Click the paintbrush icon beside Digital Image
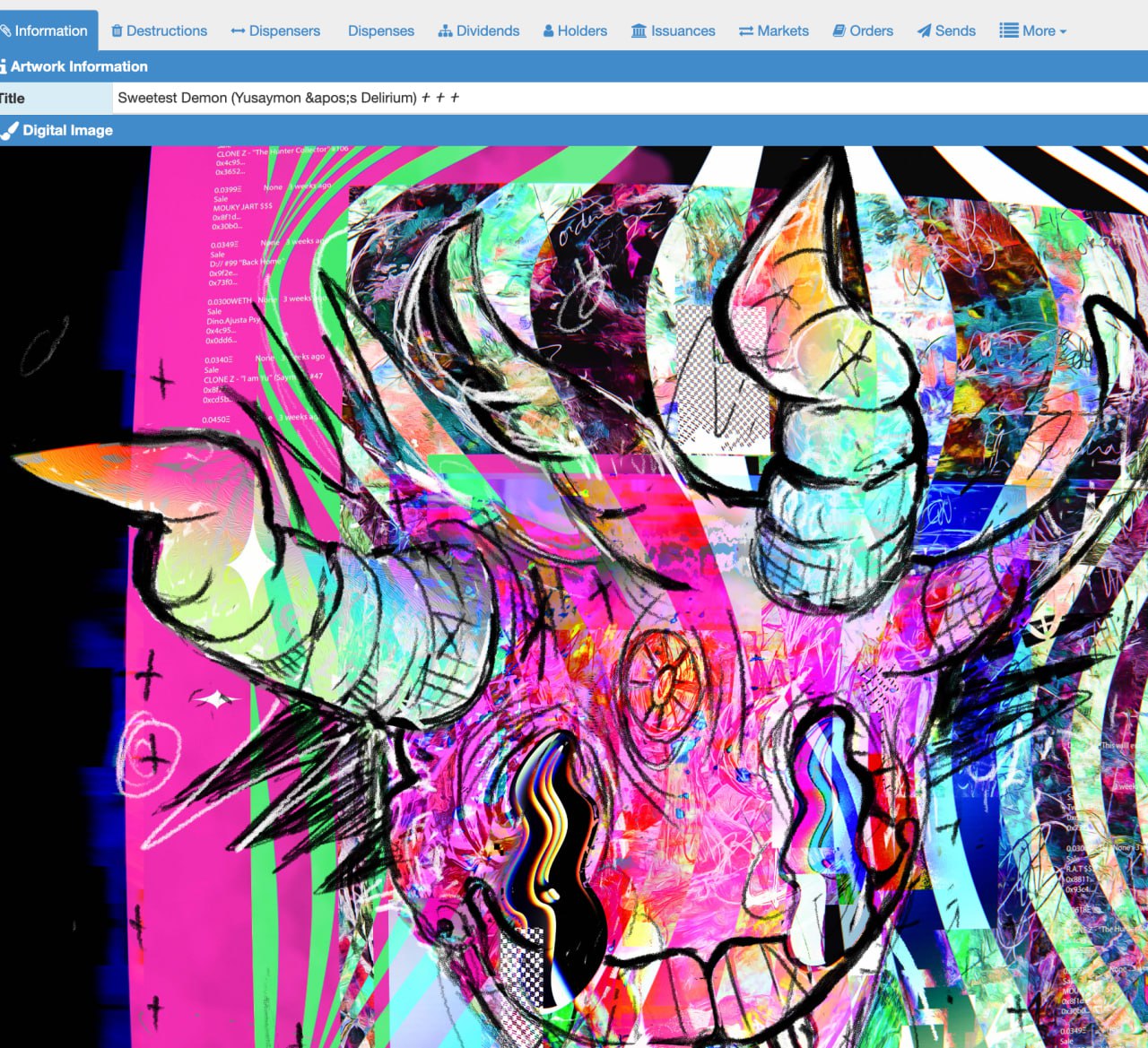The width and height of the screenshot is (1148, 1048). (x=10, y=130)
